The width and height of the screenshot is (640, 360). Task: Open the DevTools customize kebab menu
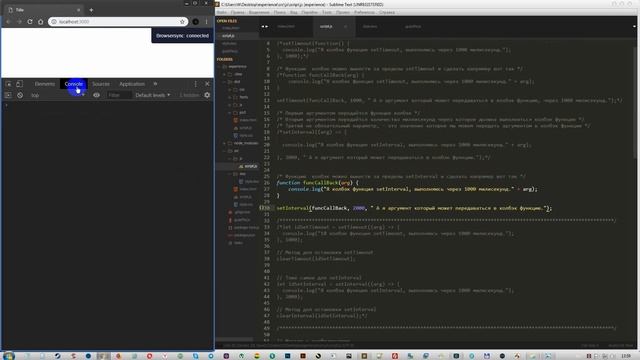click(x=196, y=84)
